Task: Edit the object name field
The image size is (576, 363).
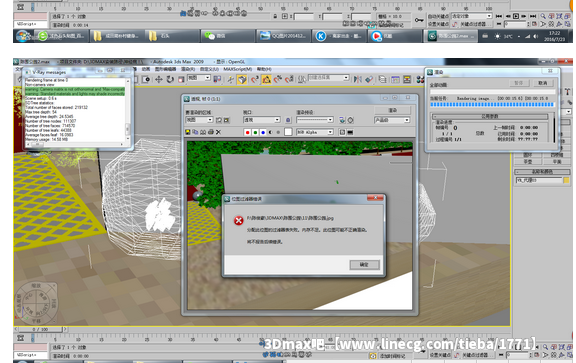Action: click(x=539, y=180)
